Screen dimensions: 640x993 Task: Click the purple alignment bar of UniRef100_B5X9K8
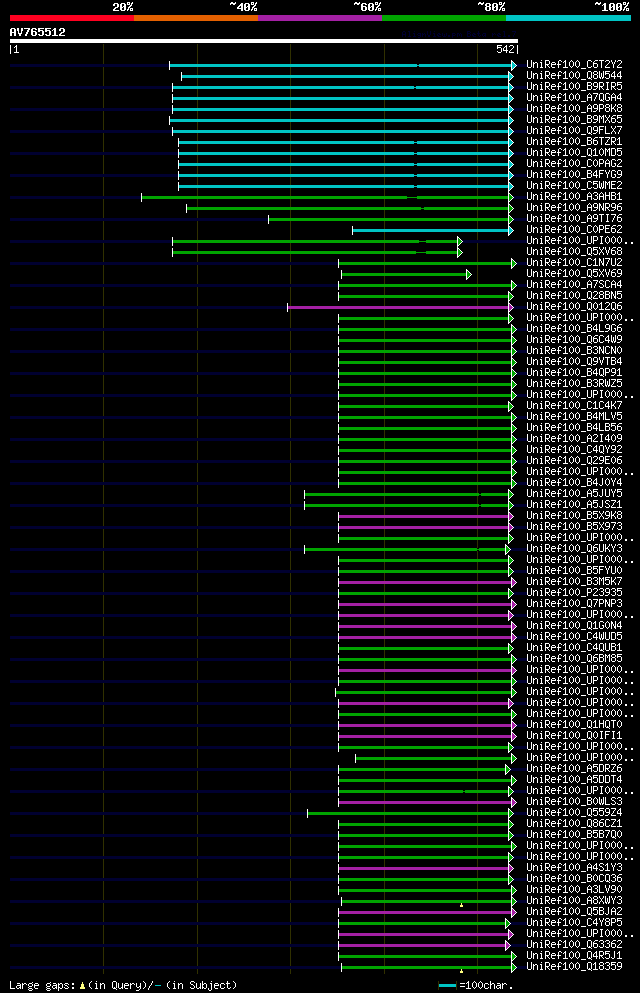(x=426, y=516)
